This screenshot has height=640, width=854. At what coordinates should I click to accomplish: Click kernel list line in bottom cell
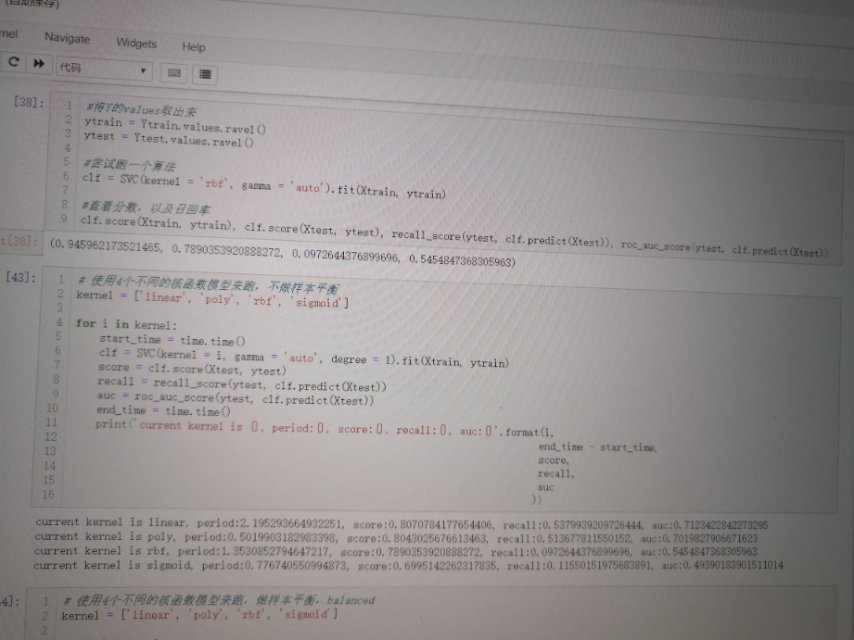pyautogui.click(x=200, y=614)
